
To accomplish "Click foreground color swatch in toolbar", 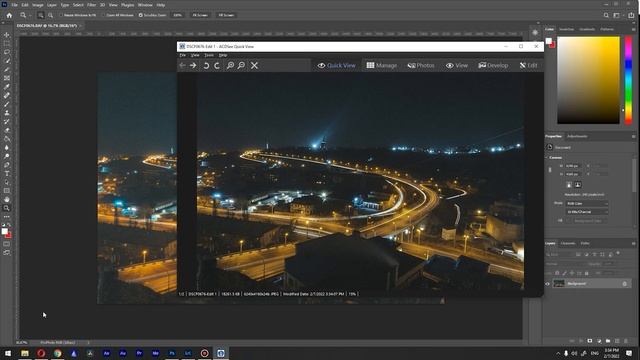I will pos(4,231).
